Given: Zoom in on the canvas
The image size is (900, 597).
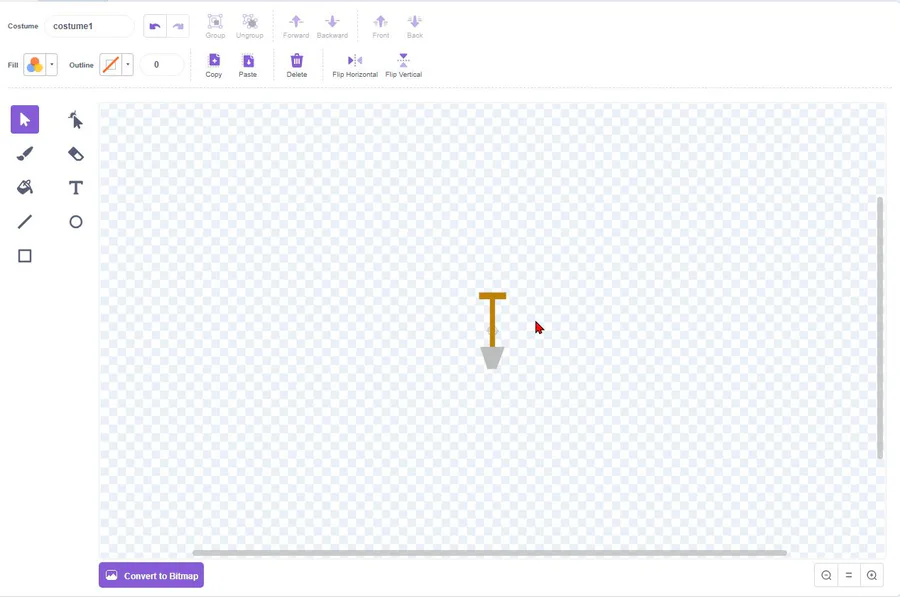Looking at the screenshot, I should point(872,575).
